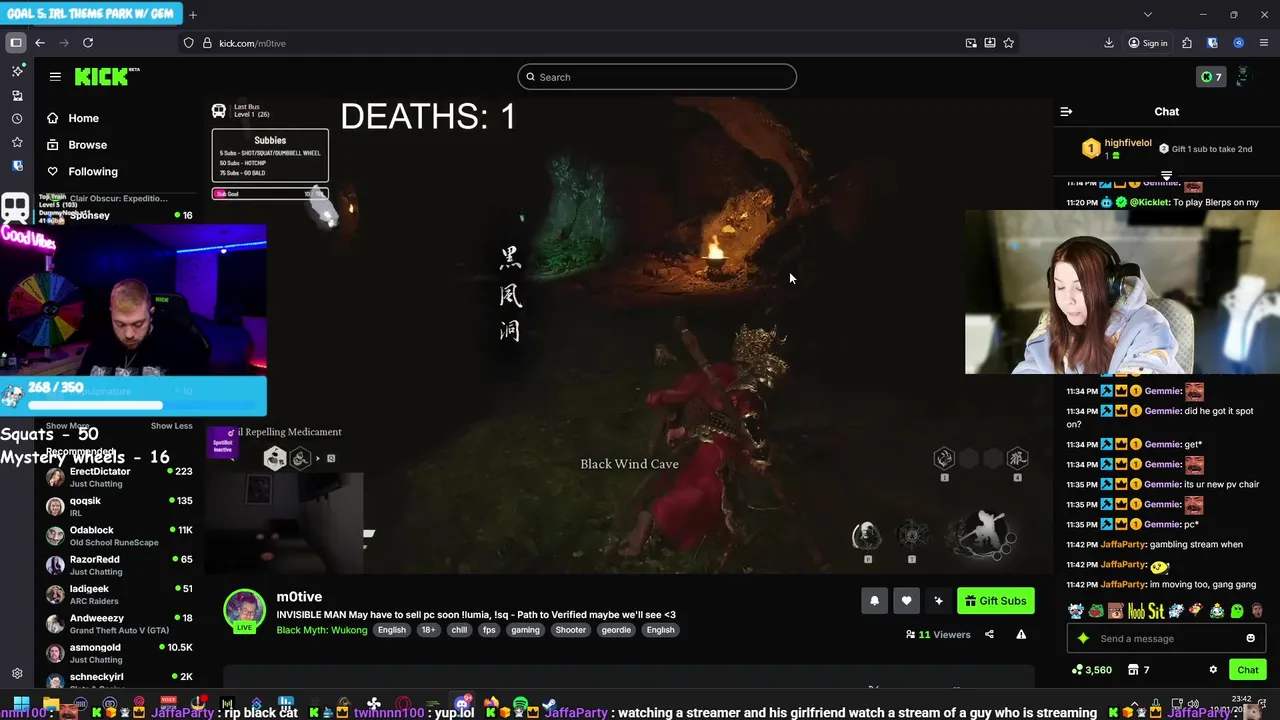The width and height of the screenshot is (1280, 720).
Task: Select the Chat panel header tab
Action: point(1167,112)
